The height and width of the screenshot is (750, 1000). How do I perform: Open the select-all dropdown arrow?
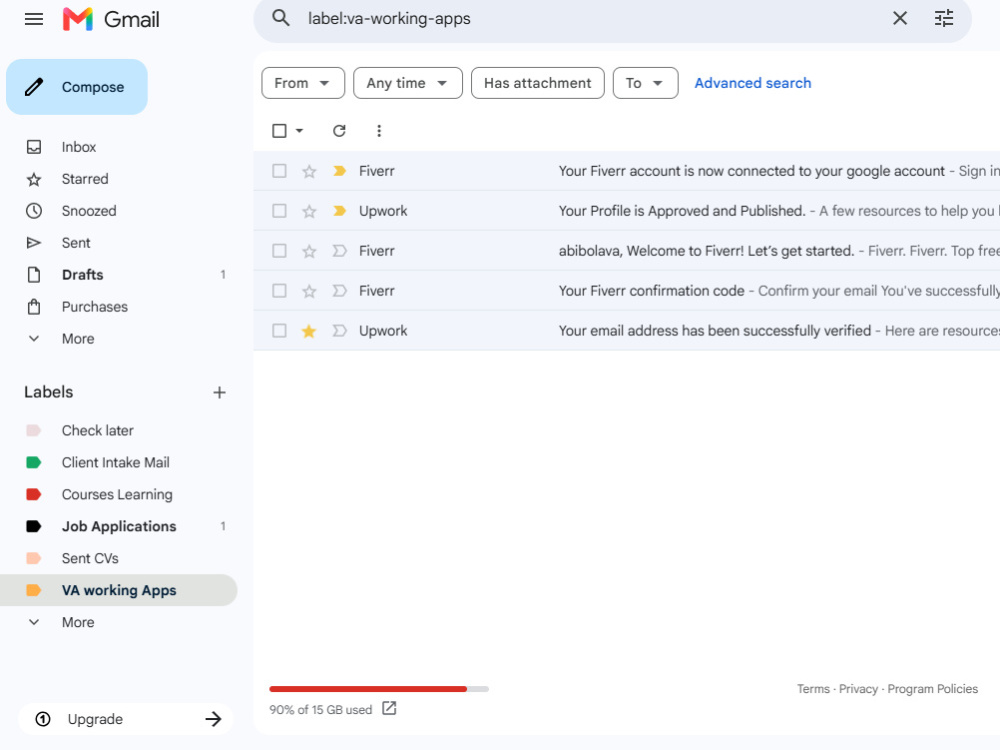point(299,131)
